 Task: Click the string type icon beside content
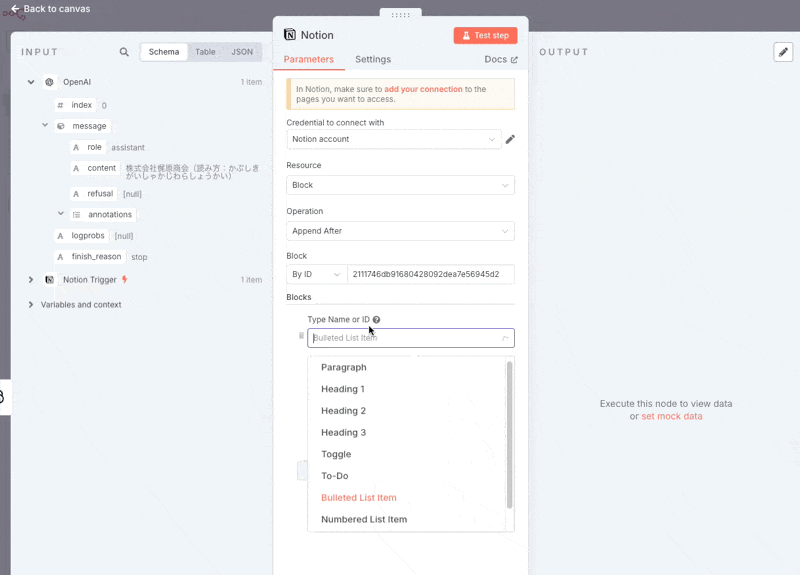point(76,168)
